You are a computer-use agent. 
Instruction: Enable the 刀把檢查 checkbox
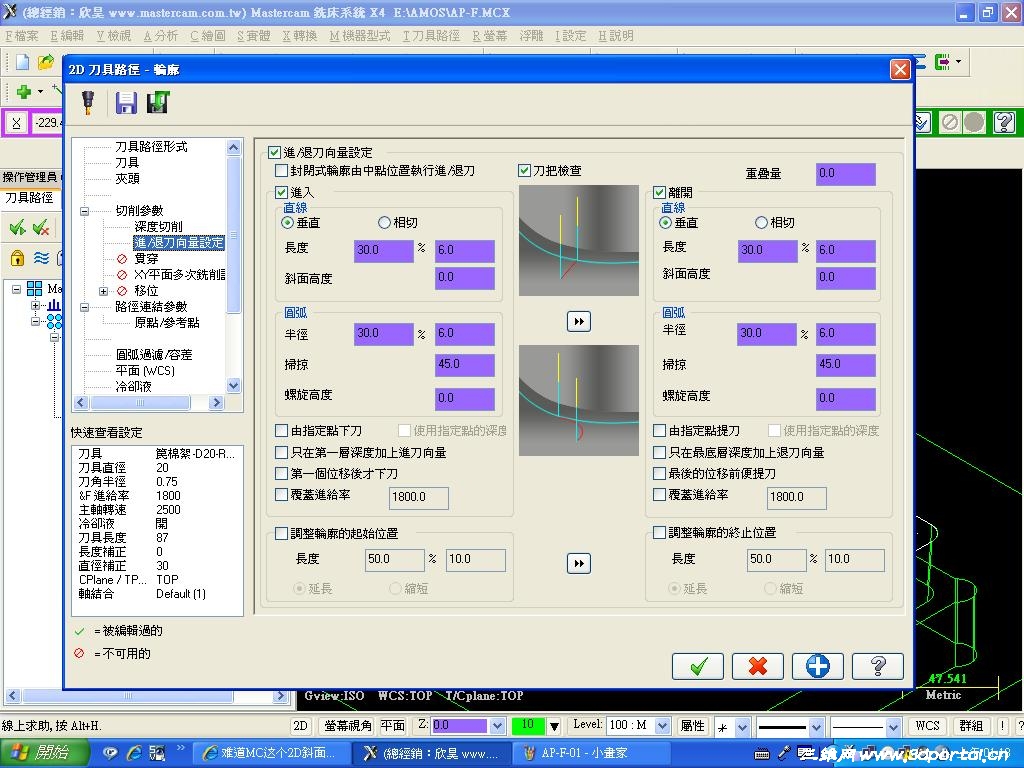click(x=524, y=169)
